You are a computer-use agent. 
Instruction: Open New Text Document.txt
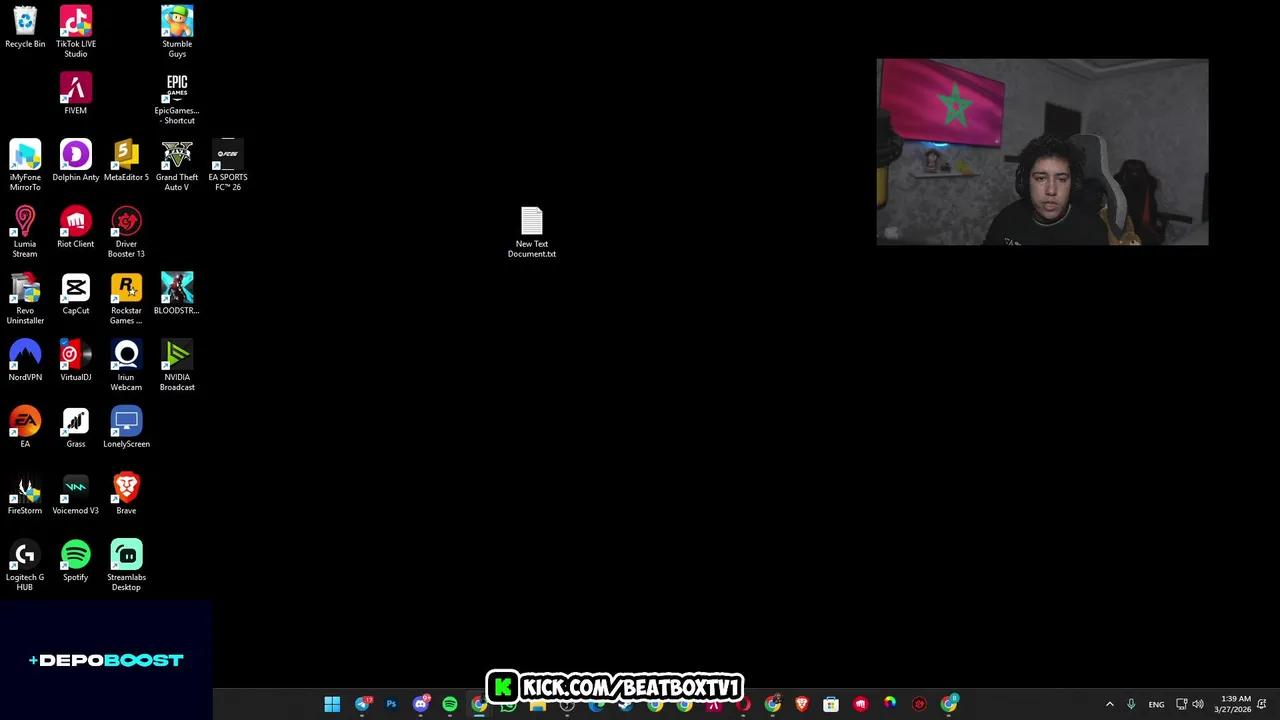[531, 225]
